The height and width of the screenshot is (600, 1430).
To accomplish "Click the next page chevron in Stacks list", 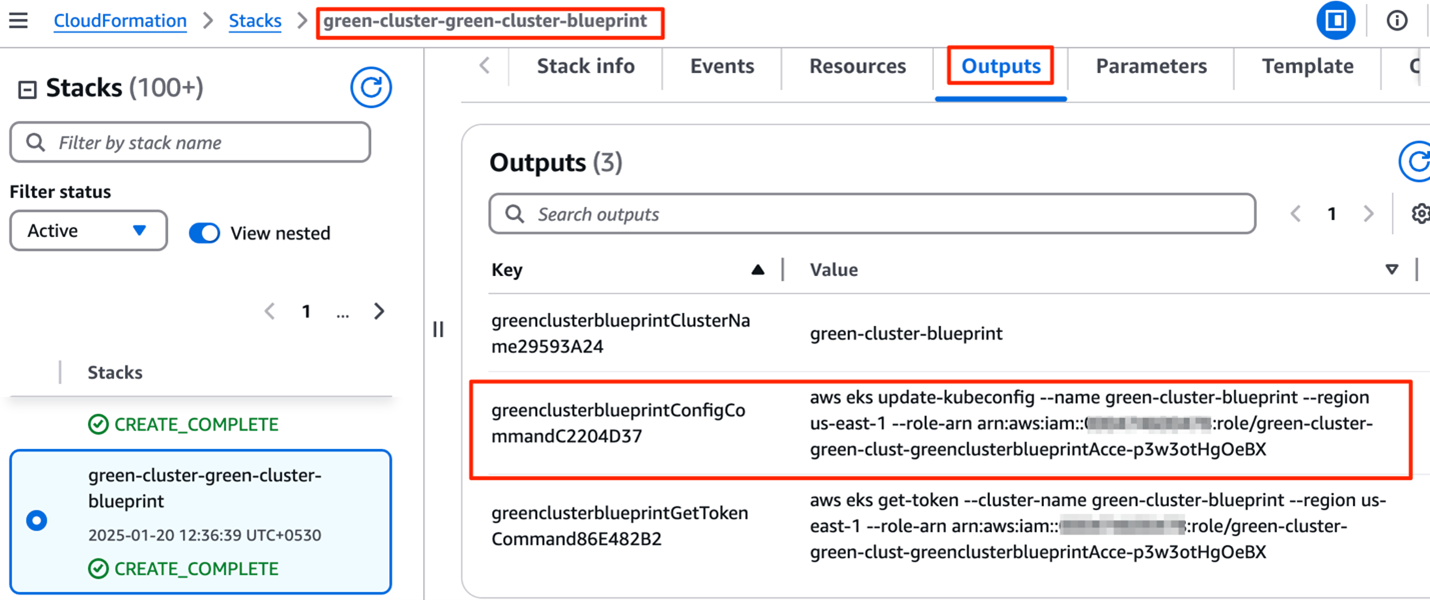I will pos(379,311).
